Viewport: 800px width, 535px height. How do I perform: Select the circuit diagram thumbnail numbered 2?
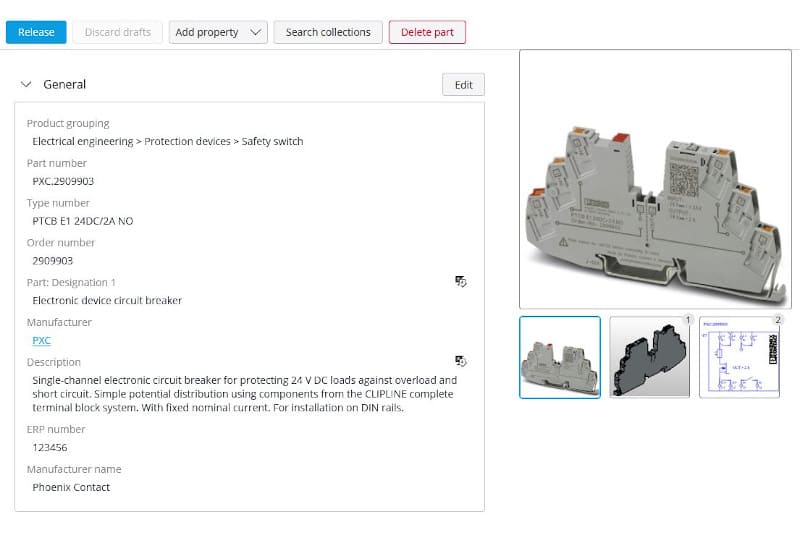click(740, 357)
